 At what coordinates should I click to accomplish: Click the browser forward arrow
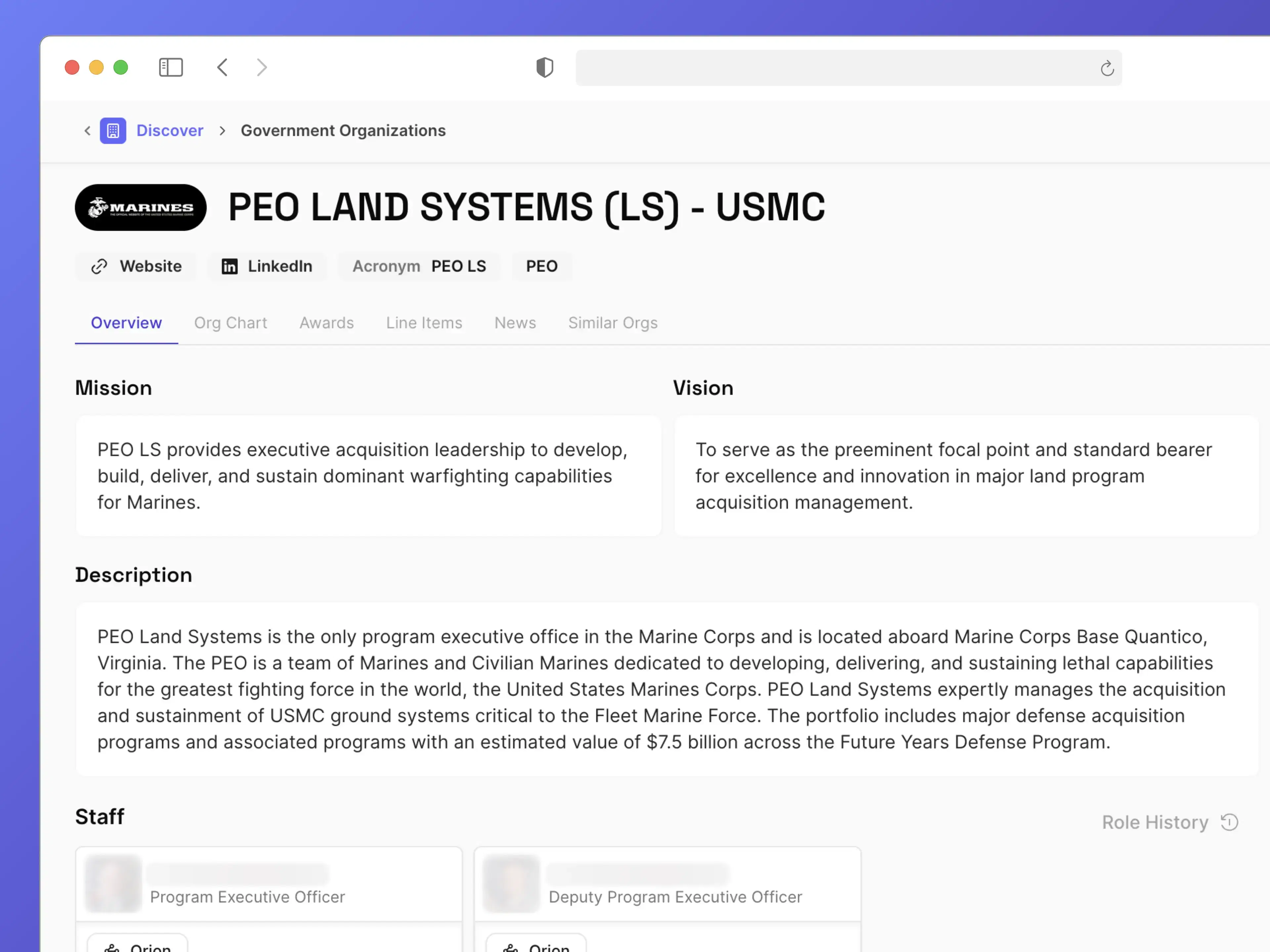pyautogui.click(x=262, y=67)
